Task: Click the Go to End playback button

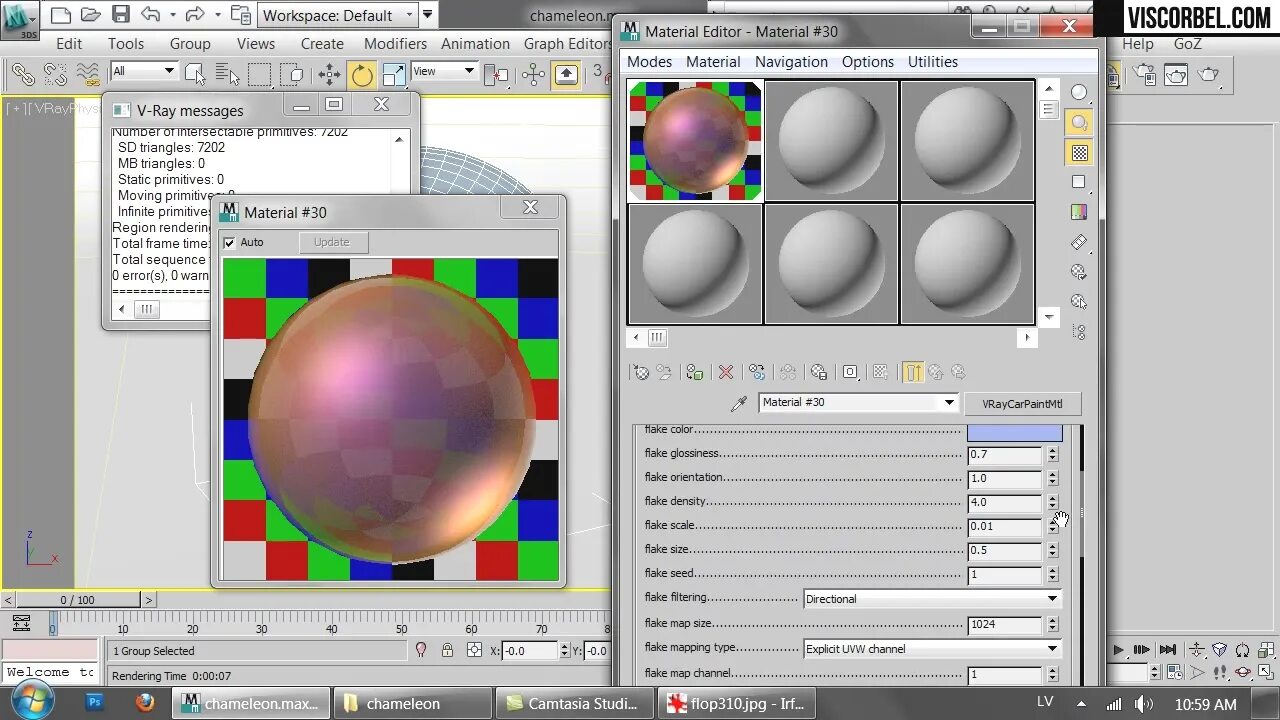Action: [x=1168, y=650]
